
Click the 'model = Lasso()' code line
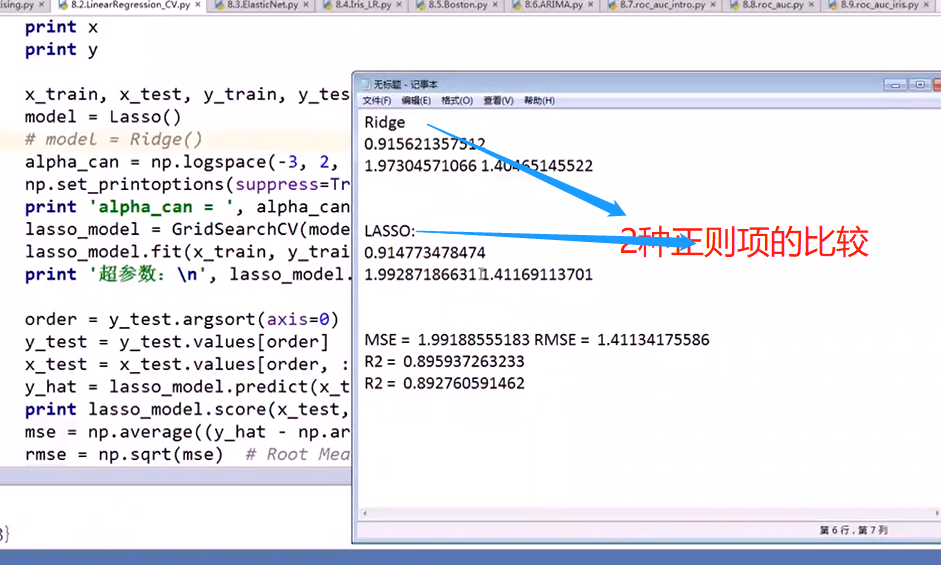[x=103, y=116]
